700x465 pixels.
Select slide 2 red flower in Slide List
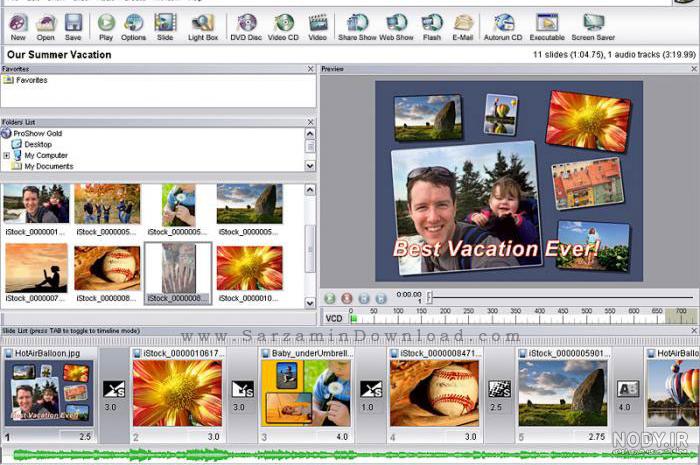coord(177,393)
